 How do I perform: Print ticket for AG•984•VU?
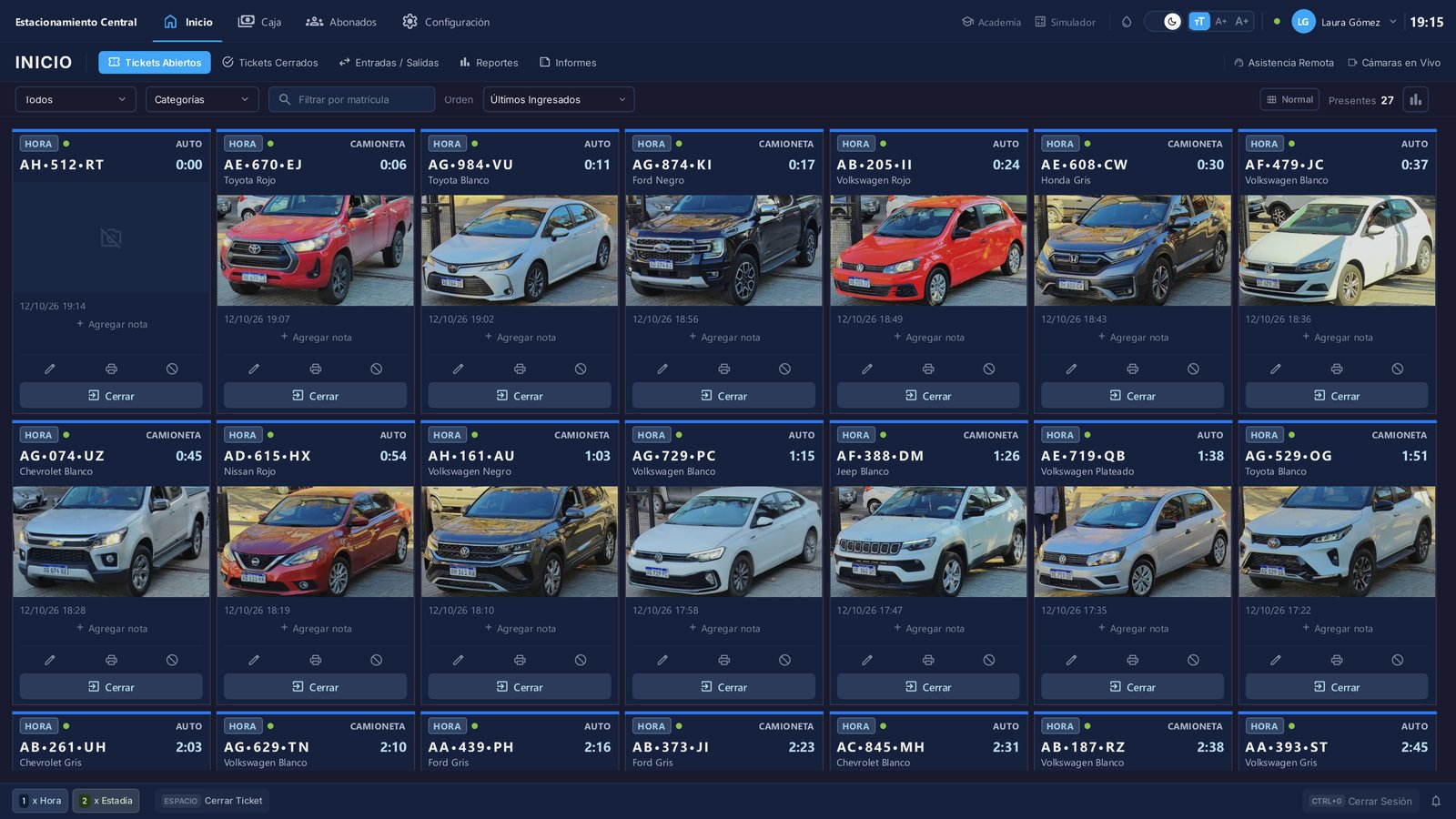[520, 369]
